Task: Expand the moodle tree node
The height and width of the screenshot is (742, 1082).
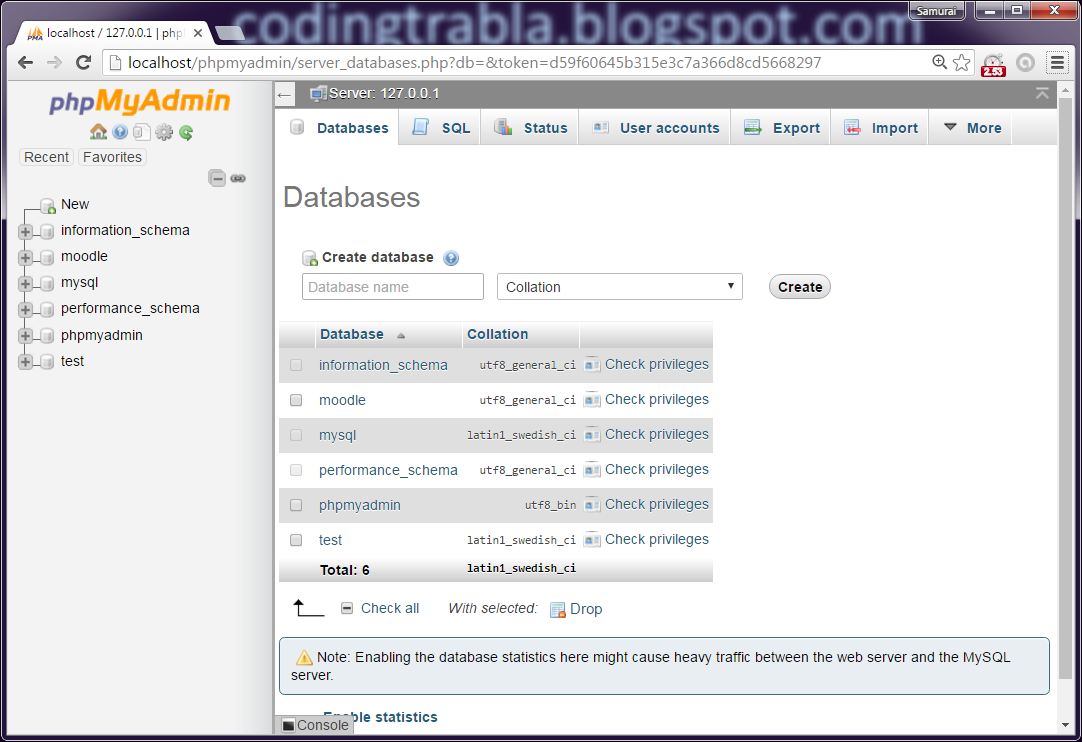Action: (26, 257)
